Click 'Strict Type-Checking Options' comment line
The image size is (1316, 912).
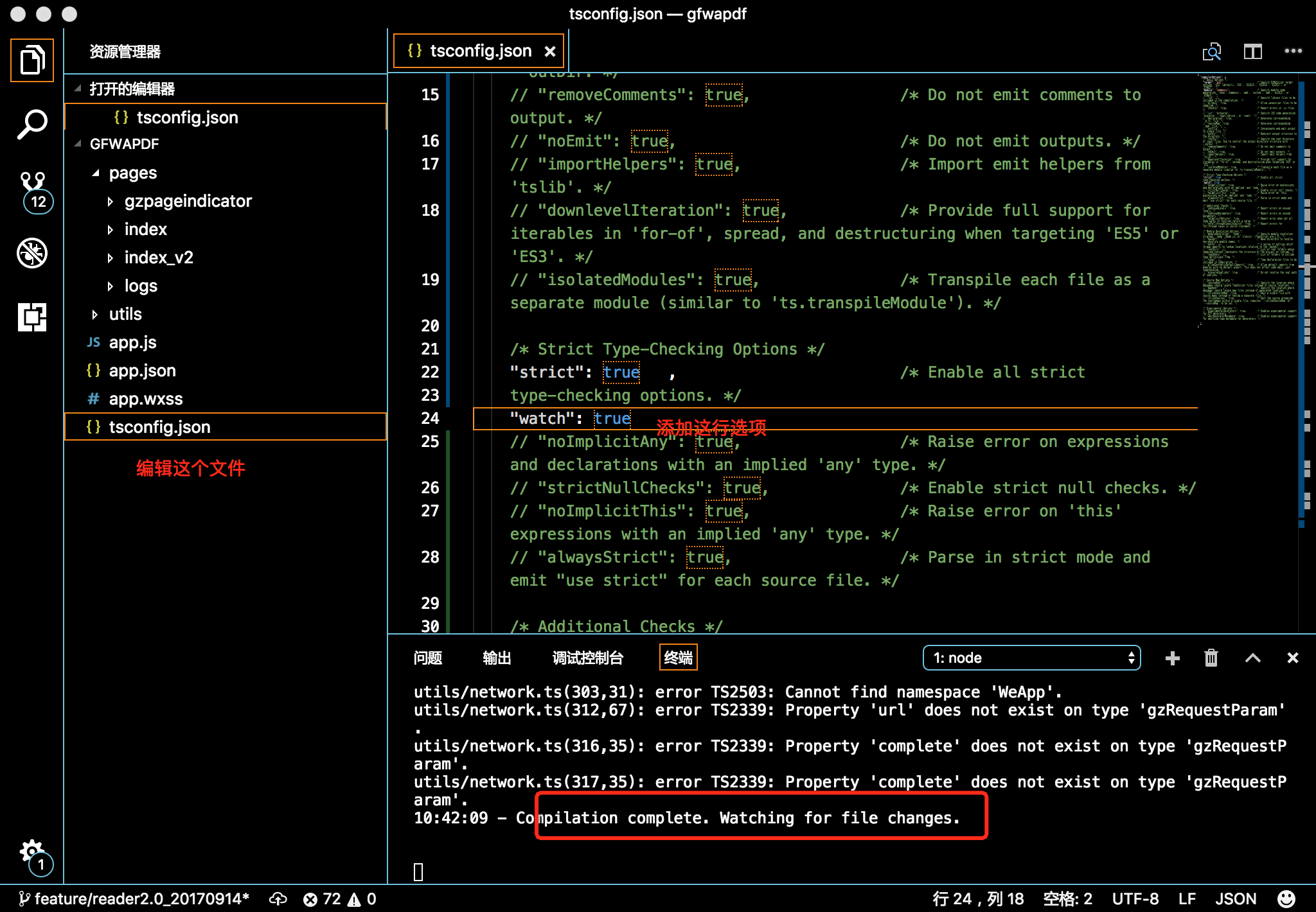point(667,349)
